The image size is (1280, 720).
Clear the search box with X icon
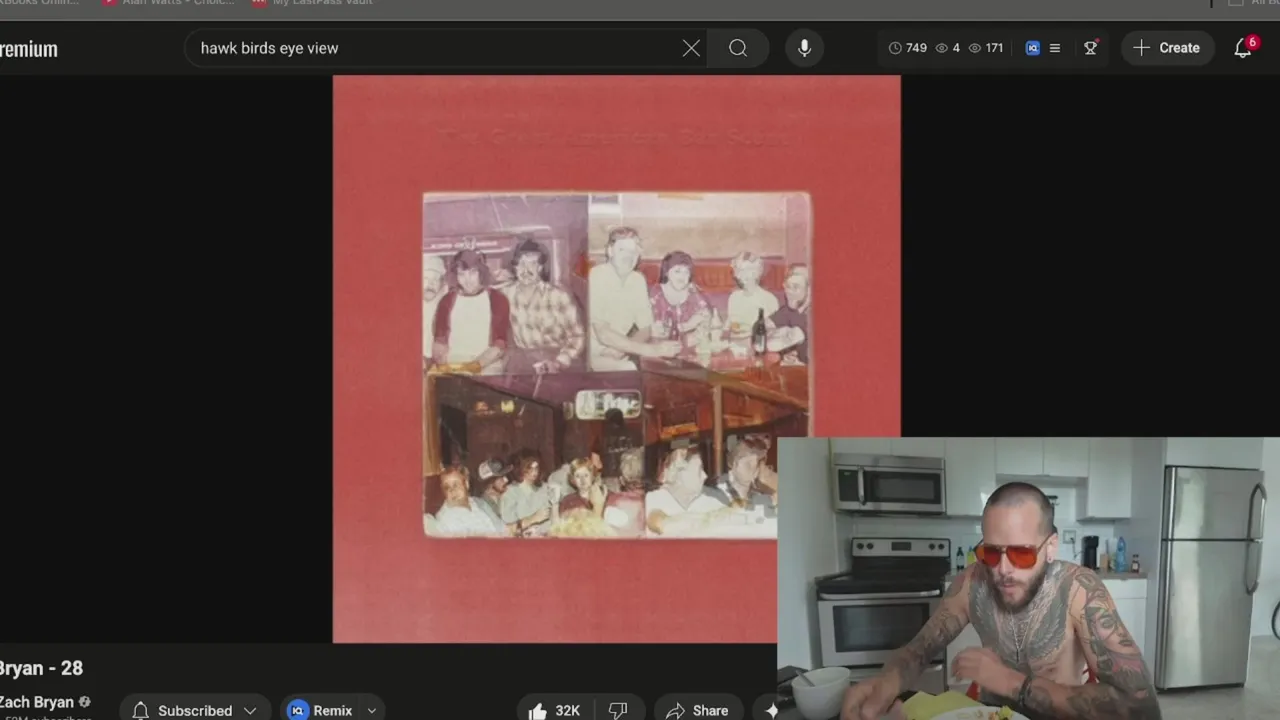pos(691,48)
